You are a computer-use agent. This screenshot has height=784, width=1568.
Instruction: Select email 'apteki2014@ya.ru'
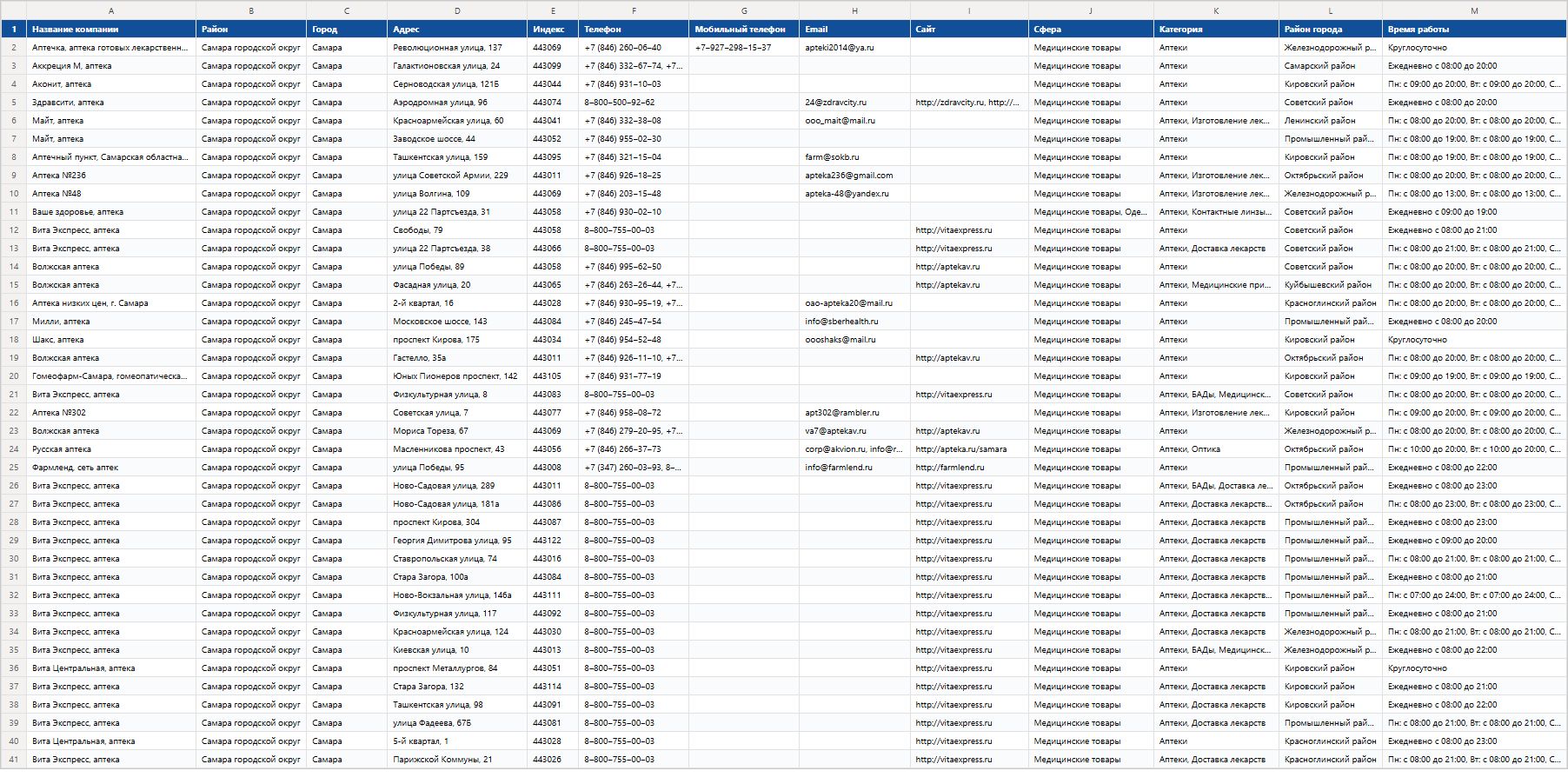[x=854, y=48]
